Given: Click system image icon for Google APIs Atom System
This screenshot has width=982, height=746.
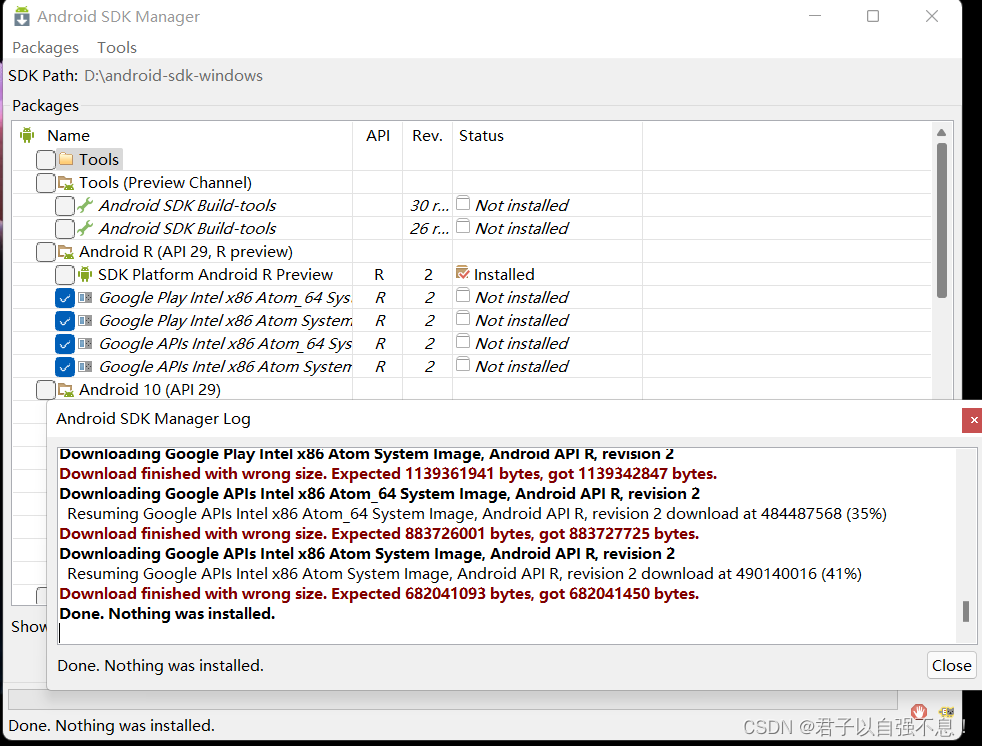Looking at the screenshot, I should point(85,366).
